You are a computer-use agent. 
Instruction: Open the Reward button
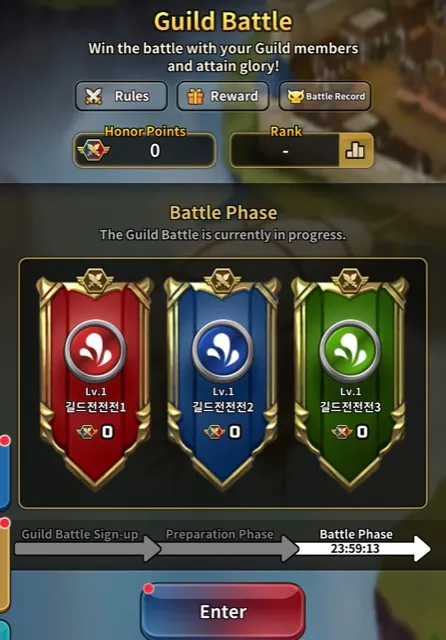(223, 96)
